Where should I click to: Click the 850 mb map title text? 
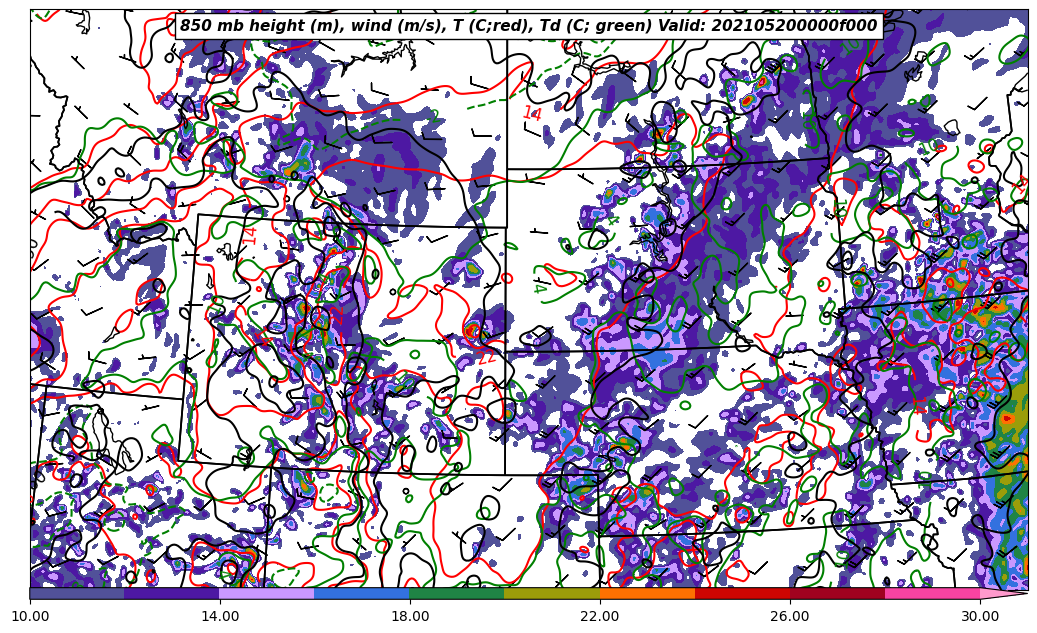coord(528,26)
